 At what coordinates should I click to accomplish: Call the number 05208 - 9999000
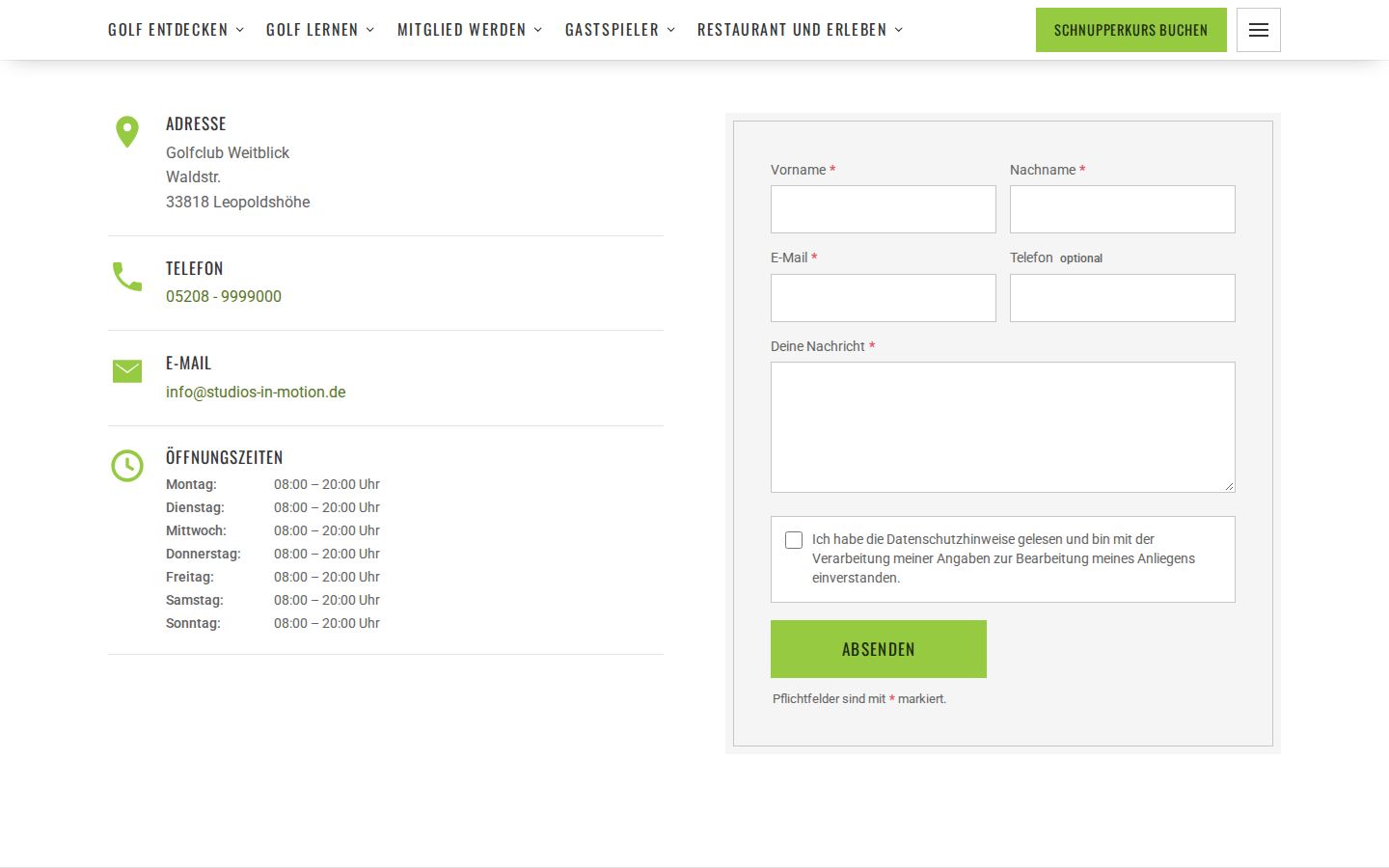click(x=224, y=296)
